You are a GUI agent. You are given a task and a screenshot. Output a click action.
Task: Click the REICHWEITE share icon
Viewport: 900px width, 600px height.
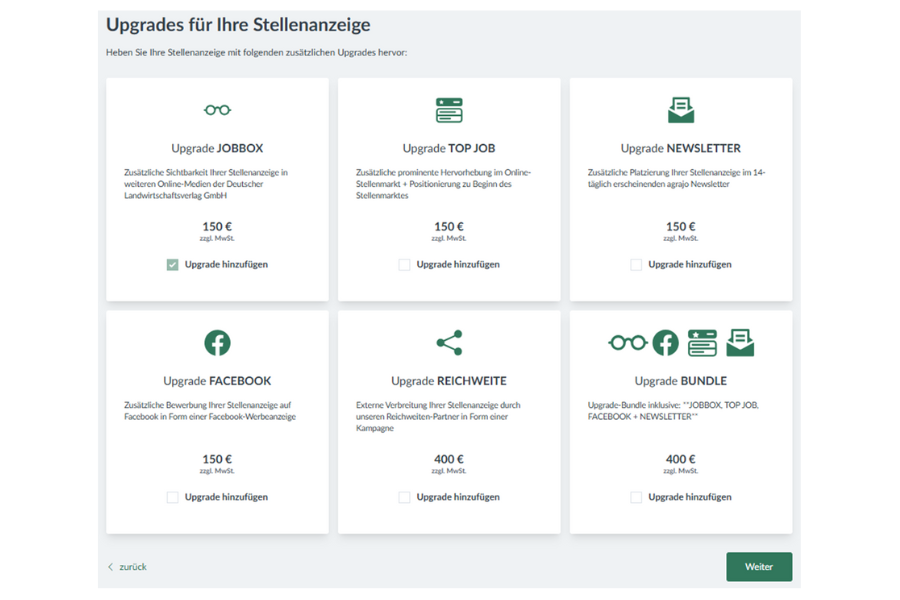pos(449,343)
